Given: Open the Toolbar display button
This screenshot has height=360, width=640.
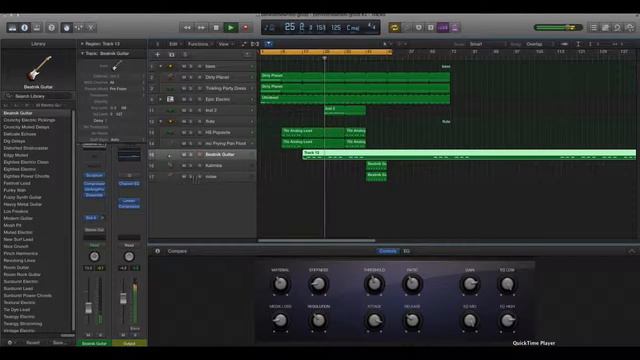Looking at the screenshot, I should tap(37, 28).
